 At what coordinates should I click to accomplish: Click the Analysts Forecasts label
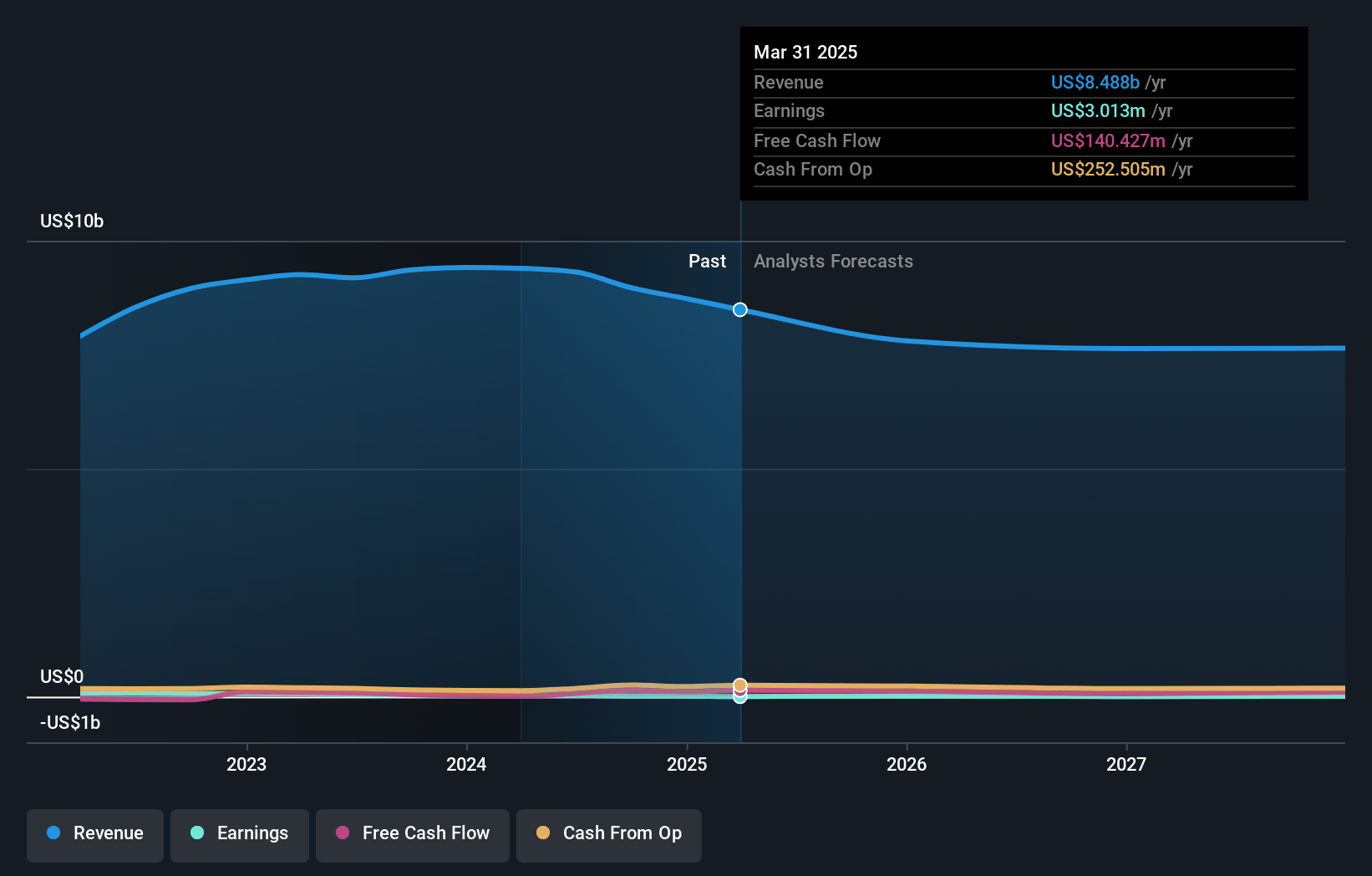click(833, 261)
